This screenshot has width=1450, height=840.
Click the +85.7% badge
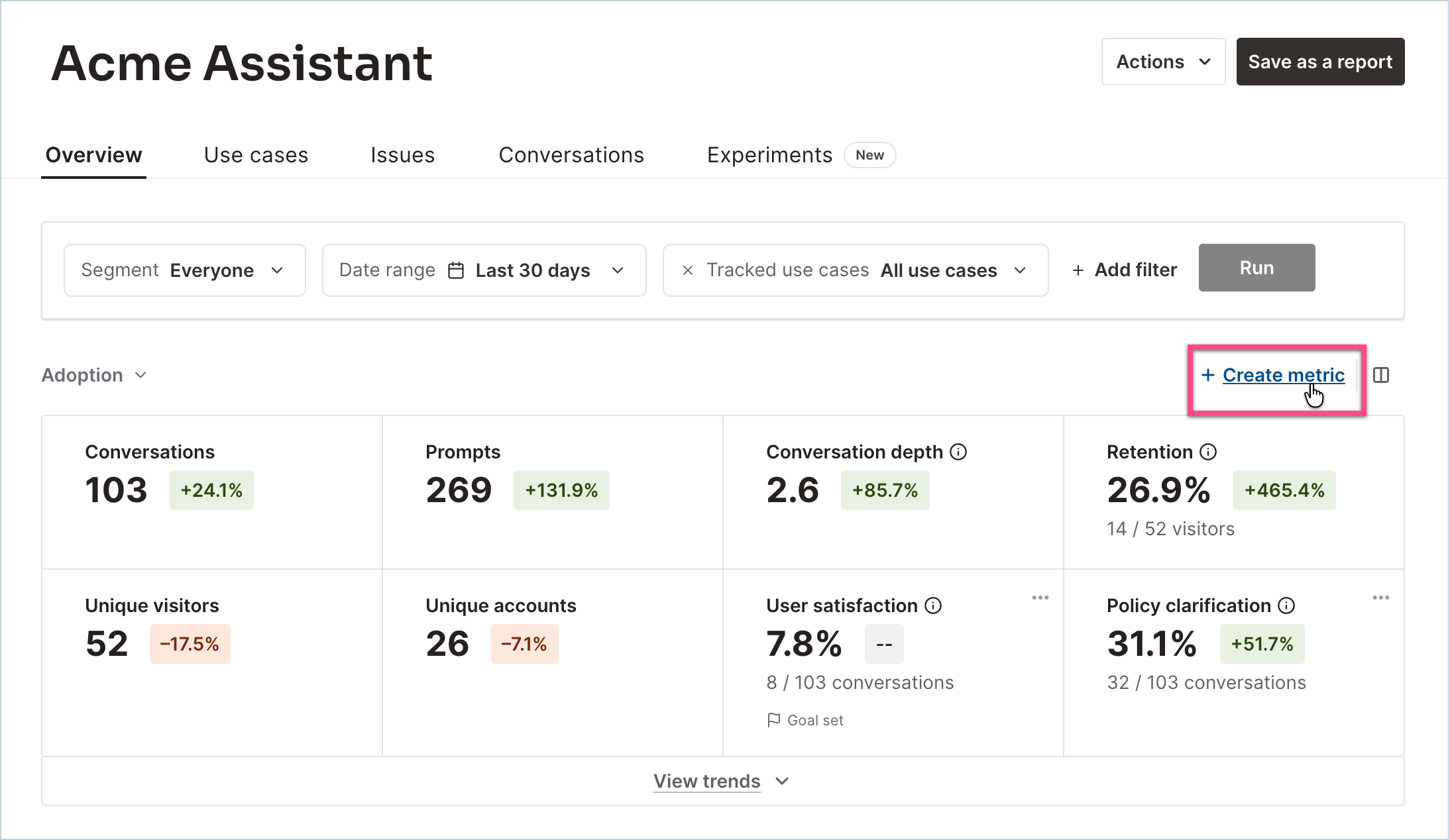click(885, 490)
